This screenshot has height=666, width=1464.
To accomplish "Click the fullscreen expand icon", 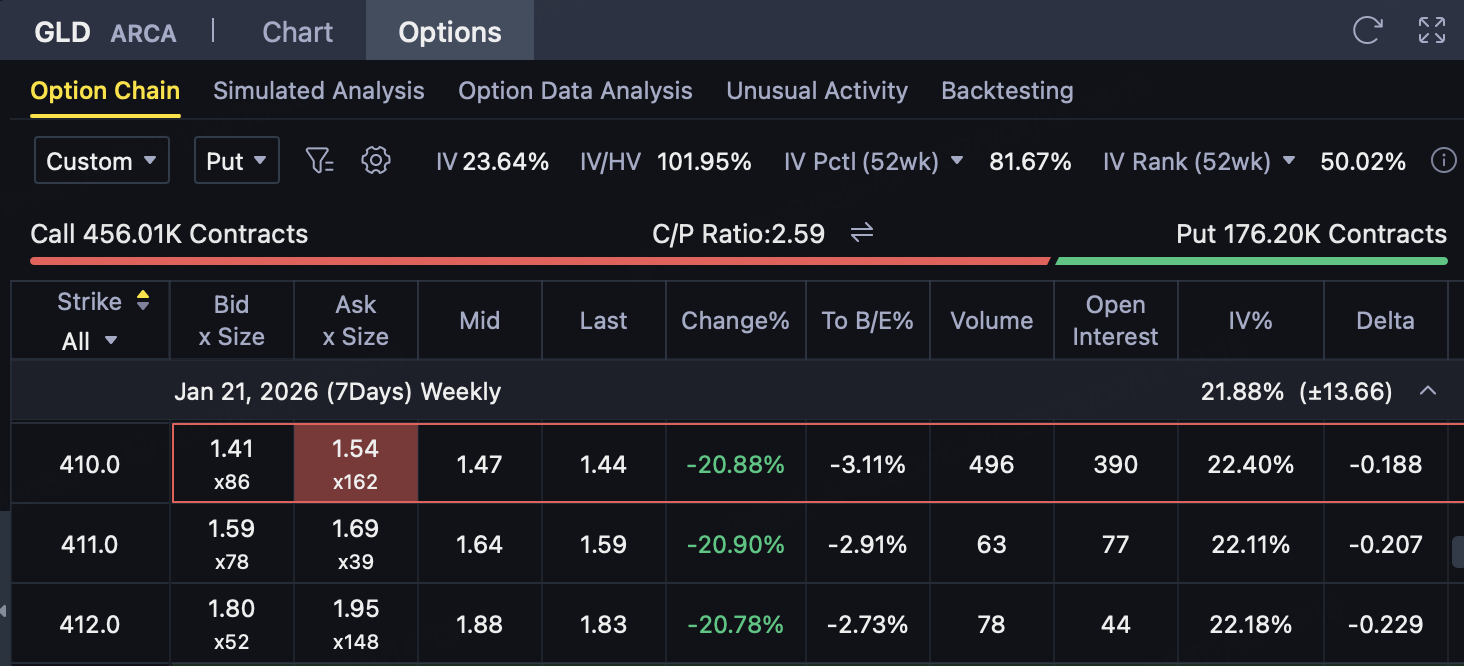I will [1432, 30].
